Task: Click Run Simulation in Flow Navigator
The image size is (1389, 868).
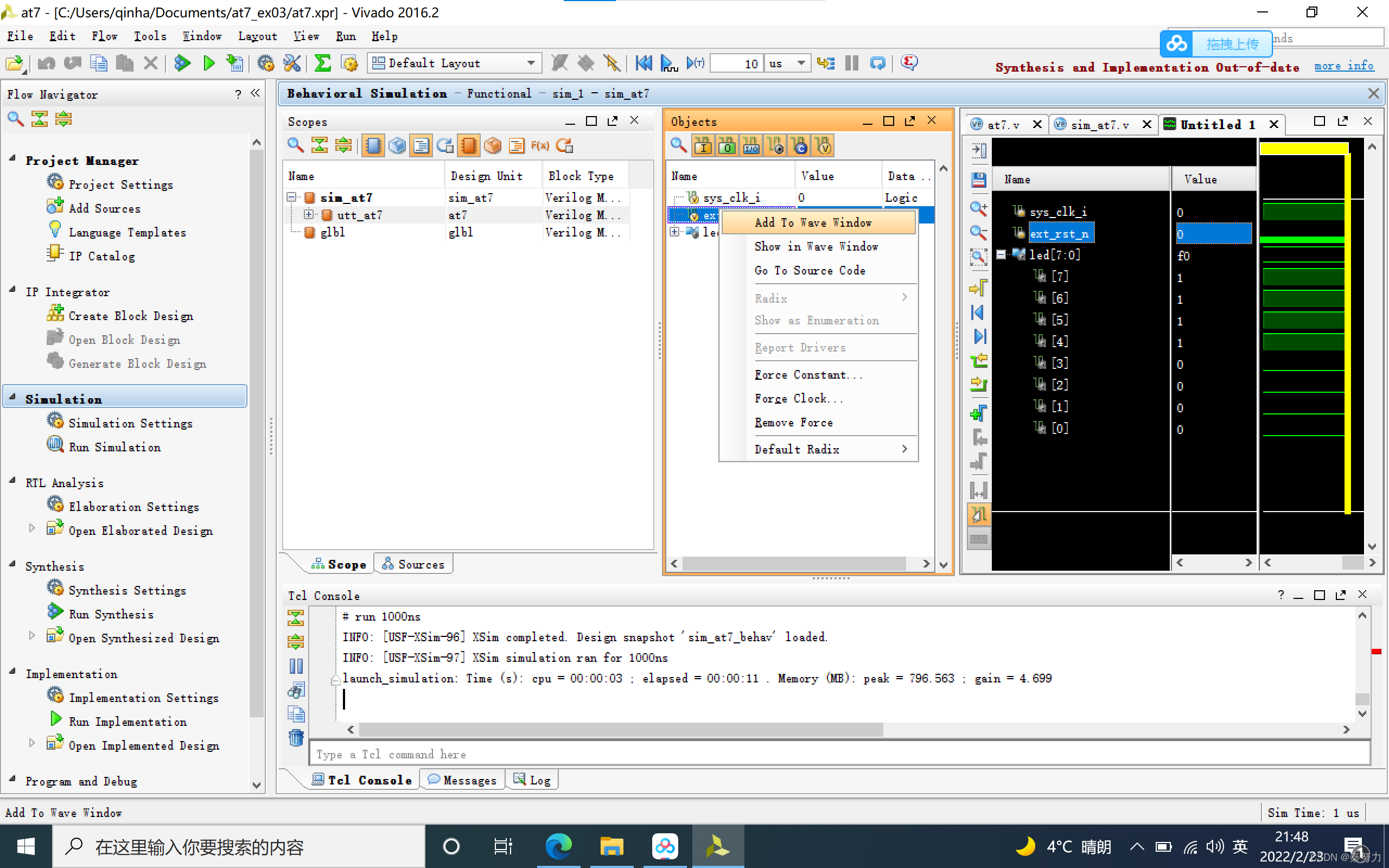Action: [x=114, y=447]
